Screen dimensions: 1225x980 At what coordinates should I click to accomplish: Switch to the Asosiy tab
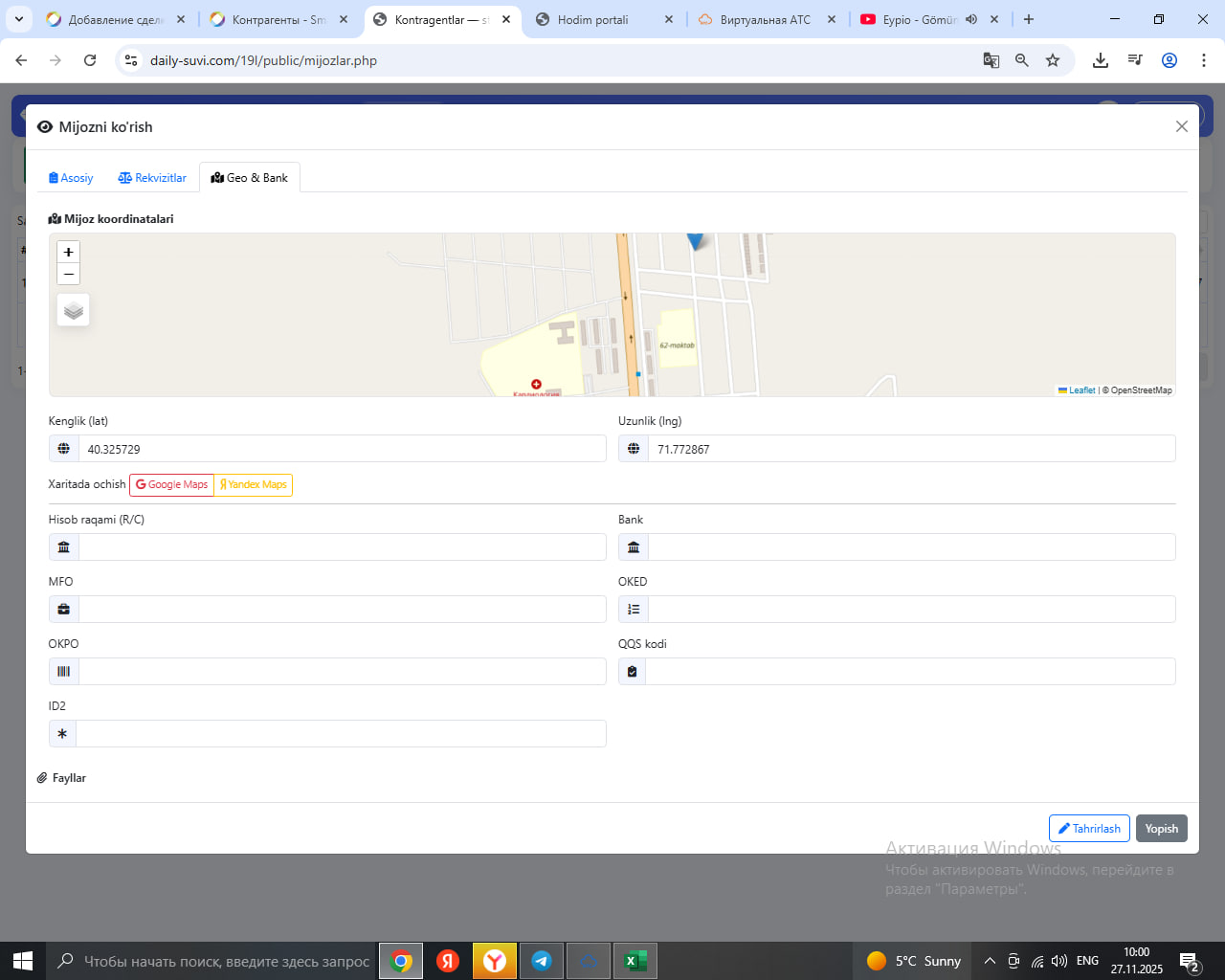71,178
